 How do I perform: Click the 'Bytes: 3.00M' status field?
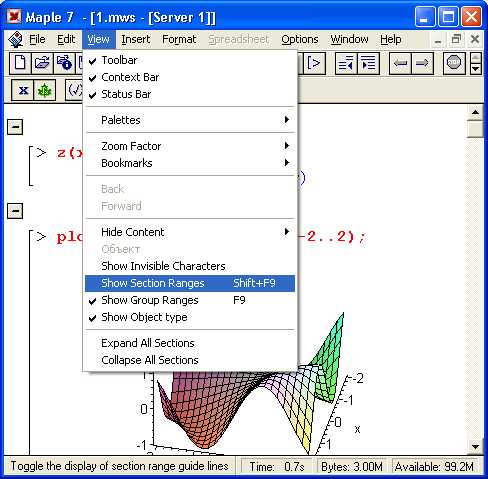click(x=352, y=466)
